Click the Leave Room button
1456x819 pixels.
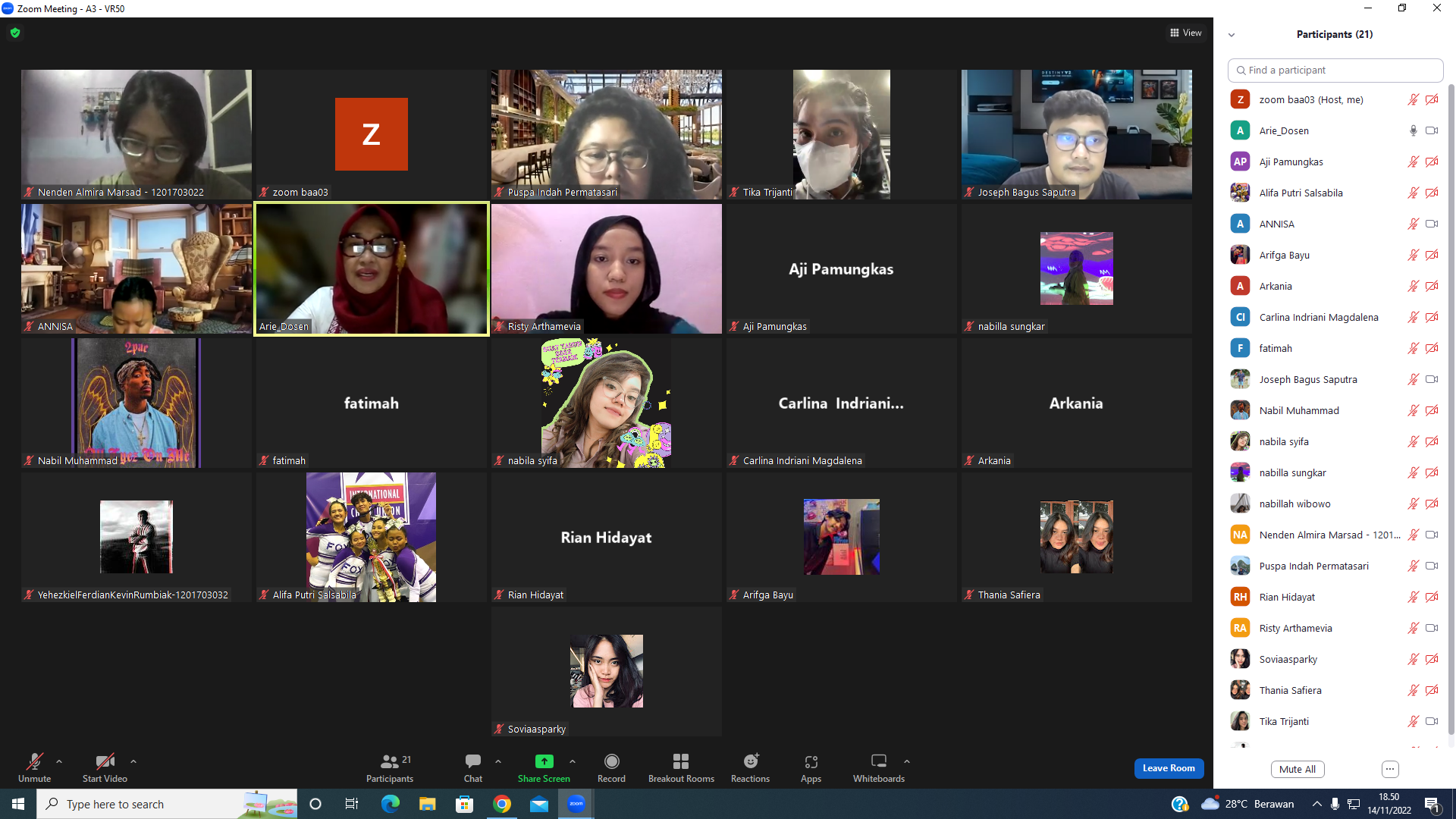click(x=1169, y=768)
